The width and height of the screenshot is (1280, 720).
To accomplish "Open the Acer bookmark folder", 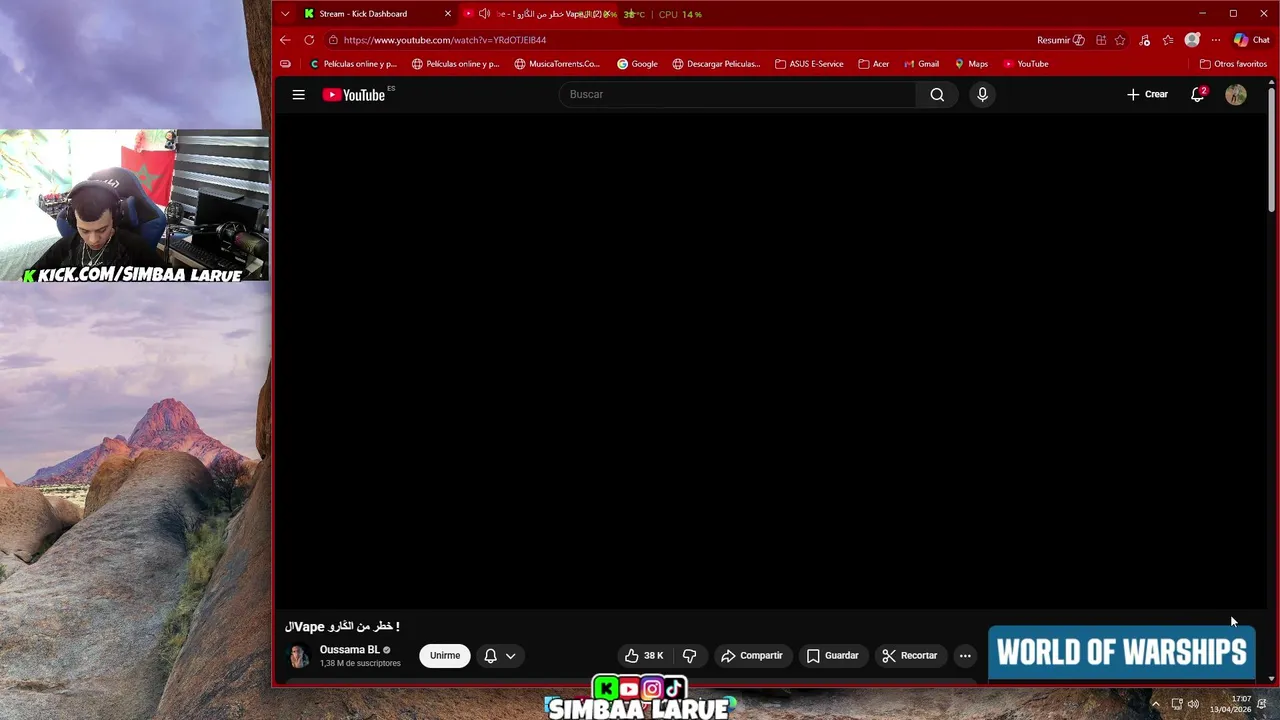I will 873,64.
